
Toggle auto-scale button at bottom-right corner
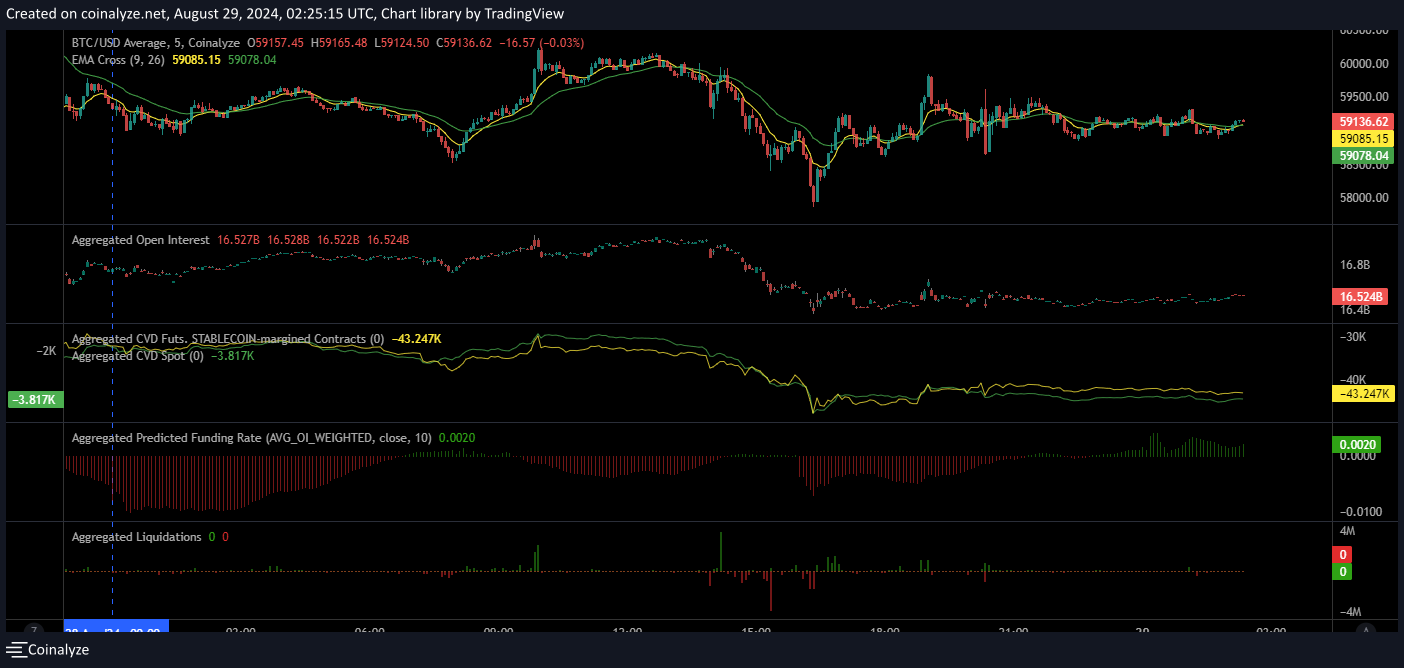(1367, 631)
